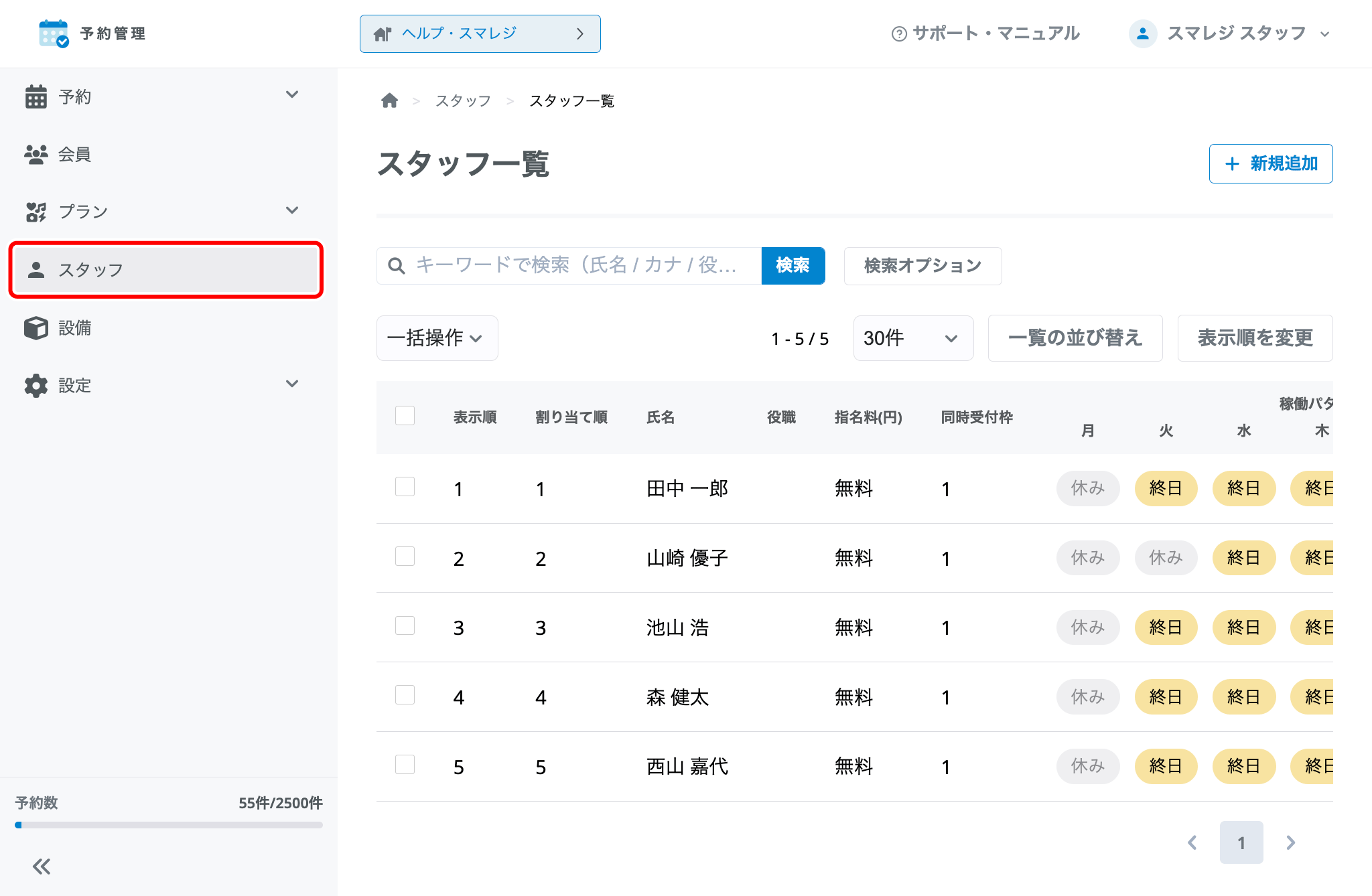This screenshot has height=896, width=1372.
Task: Click the 予約数 progress bar
Action: click(x=169, y=825)
